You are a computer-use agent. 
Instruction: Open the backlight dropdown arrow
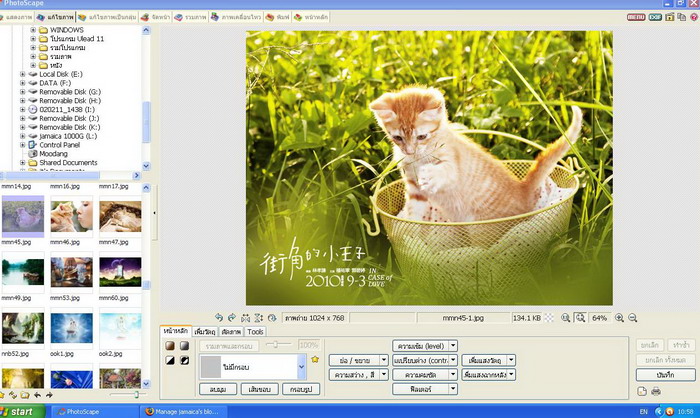pos(512,374)
